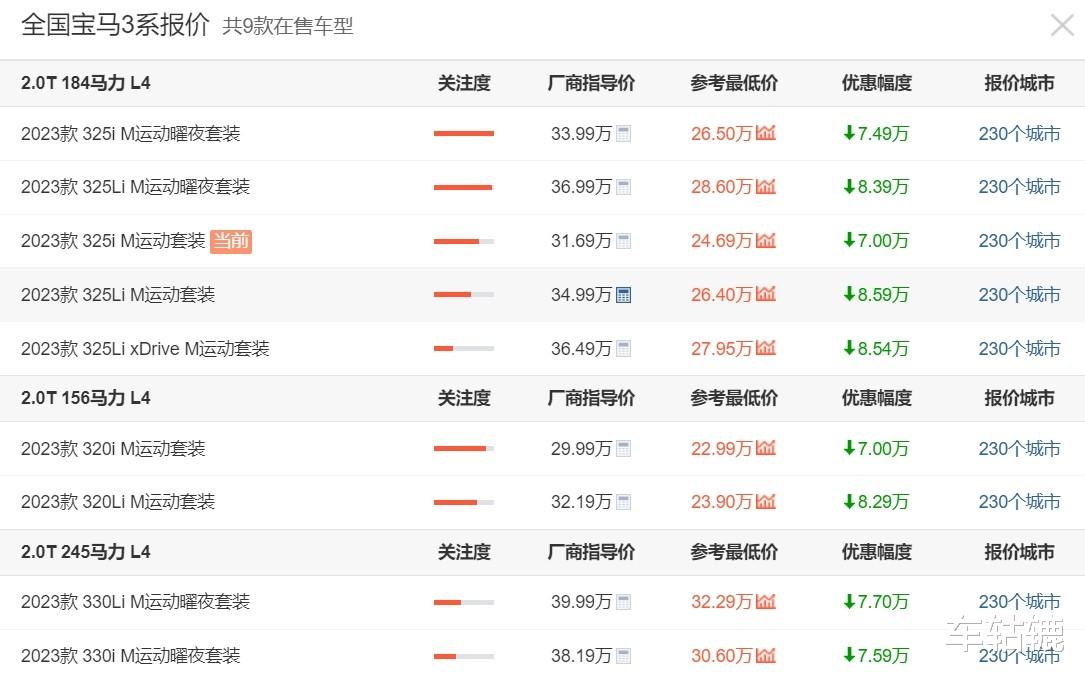Click guide price 39.99万
The width and height of the screenshot is (1085, 680).
[581, 602]
